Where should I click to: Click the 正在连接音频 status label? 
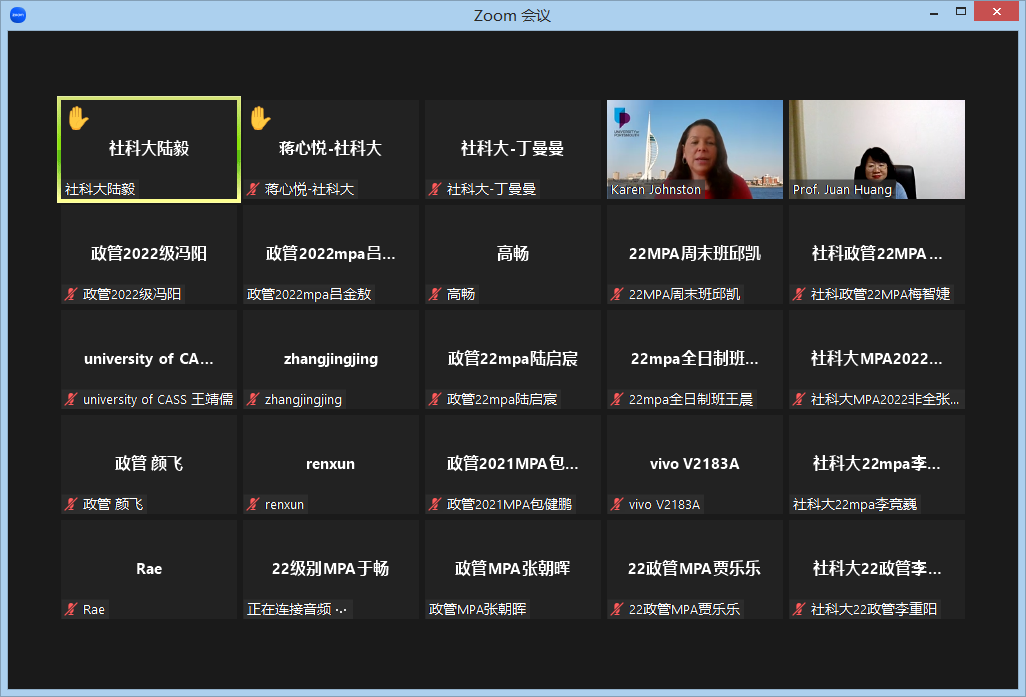pos(297,609)
